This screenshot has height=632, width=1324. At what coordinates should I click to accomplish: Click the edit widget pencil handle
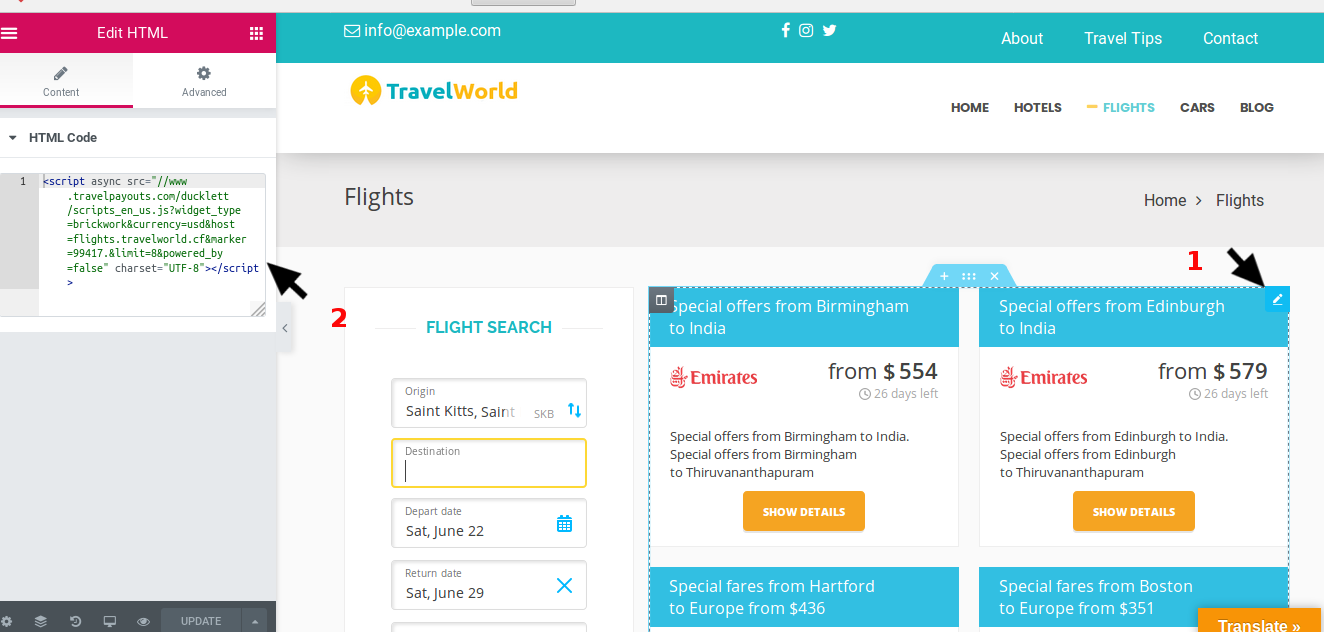(1277, 299)
